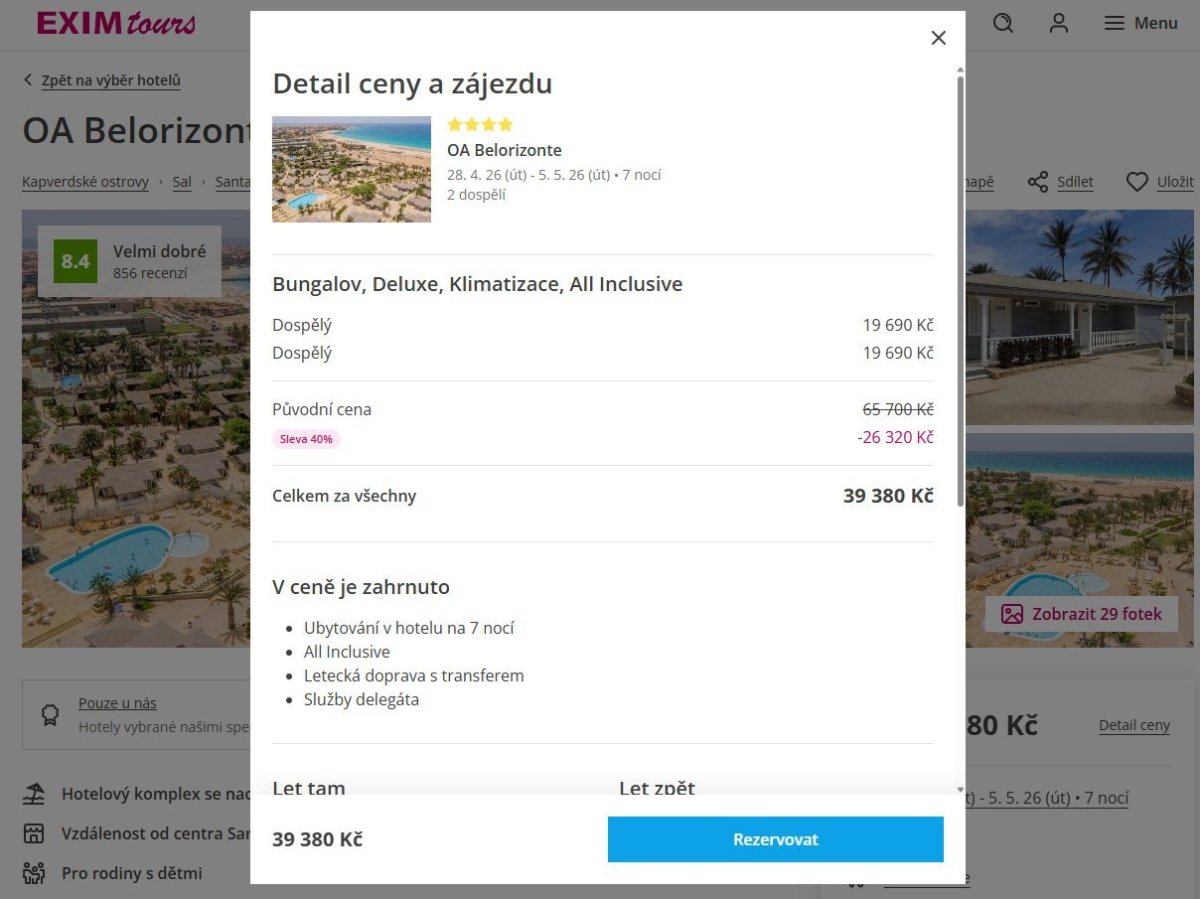Click the heart icon to save hotel
This screenshot has height=899, width=1200.
1137,182
